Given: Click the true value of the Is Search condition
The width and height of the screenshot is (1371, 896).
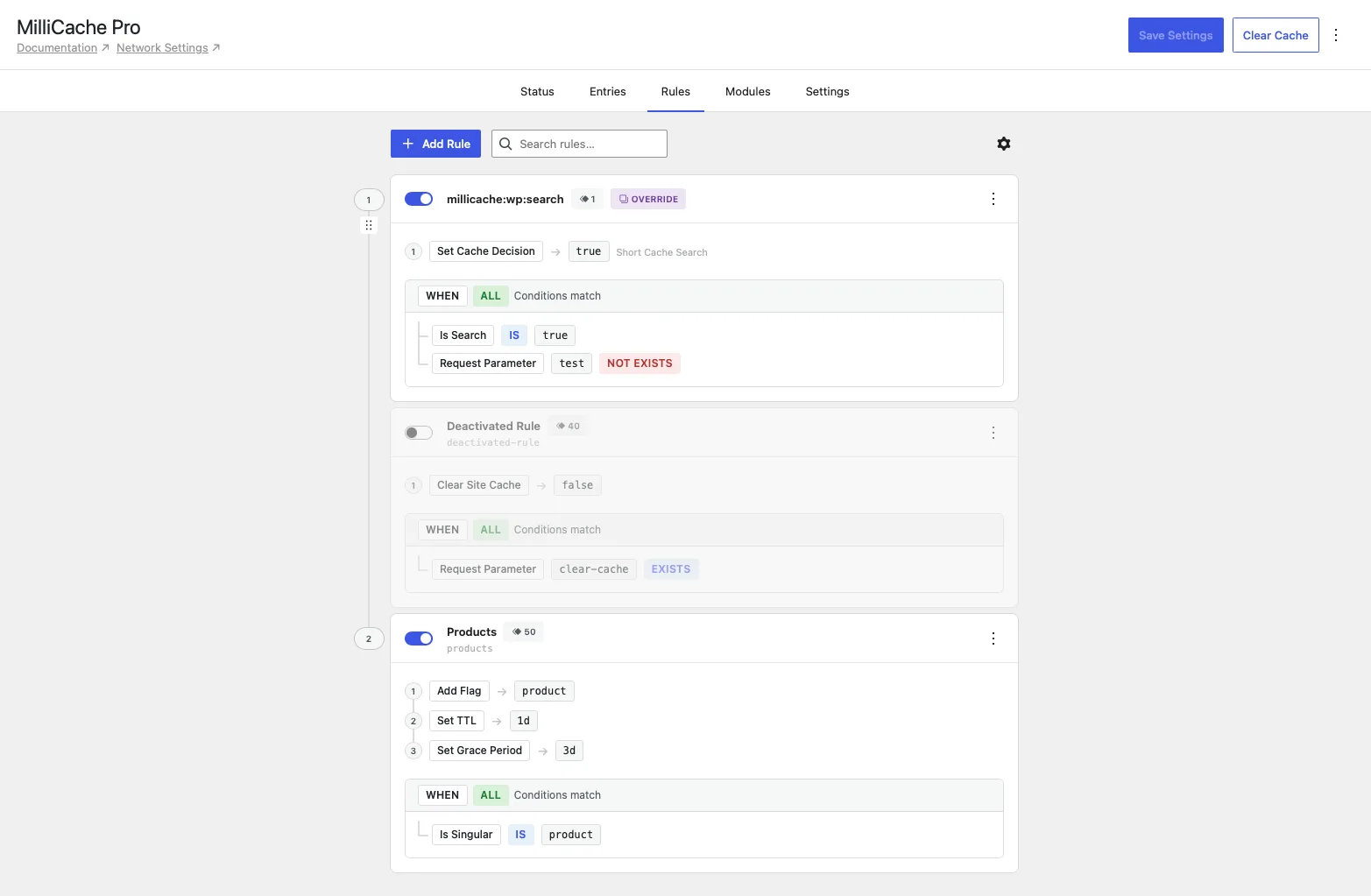Looking at the screenshot, I should pos(555,335).
